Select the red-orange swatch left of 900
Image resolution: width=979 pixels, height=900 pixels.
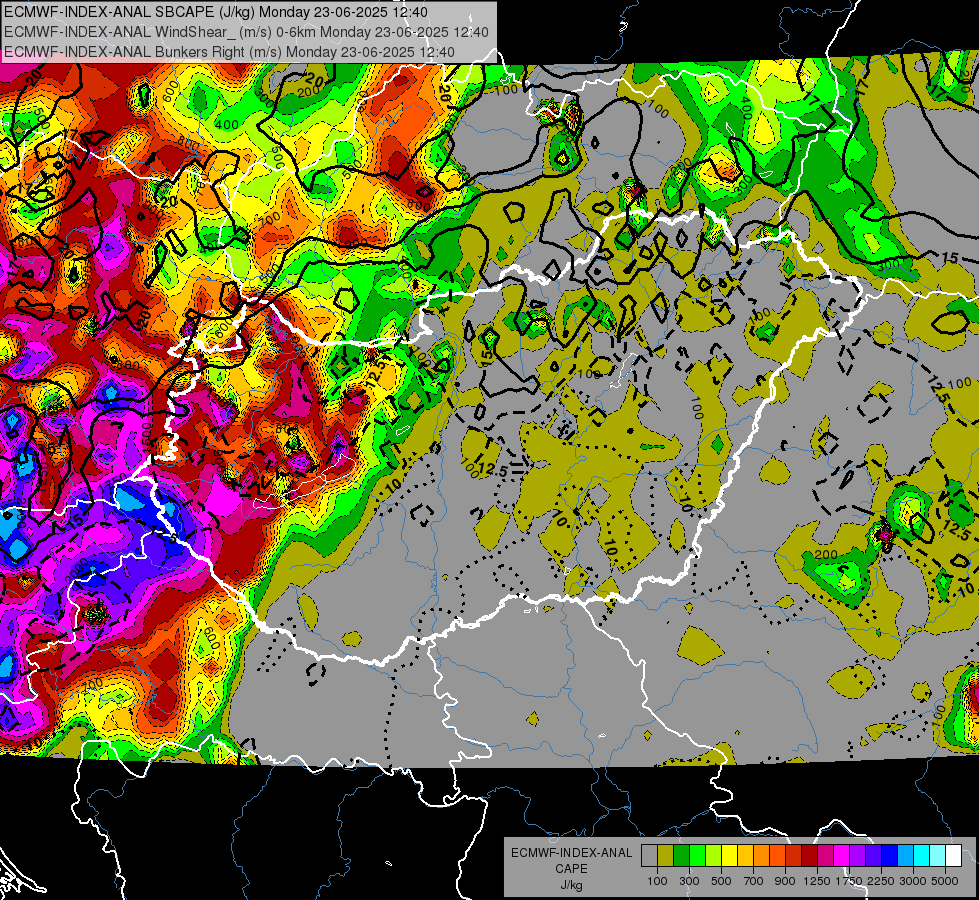tap(777, 855)
